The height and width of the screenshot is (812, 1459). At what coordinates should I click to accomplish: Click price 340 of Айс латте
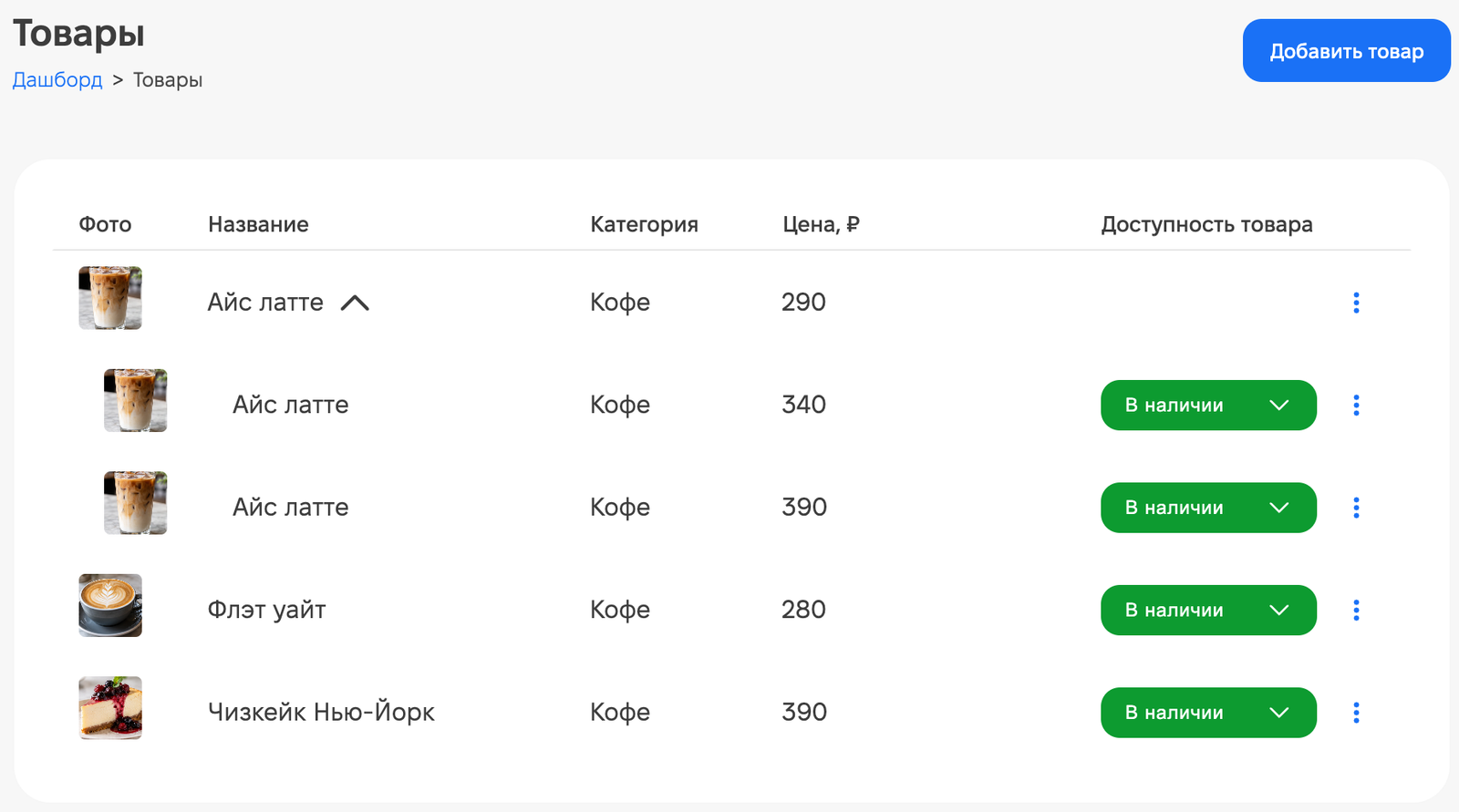coord(803,405)
